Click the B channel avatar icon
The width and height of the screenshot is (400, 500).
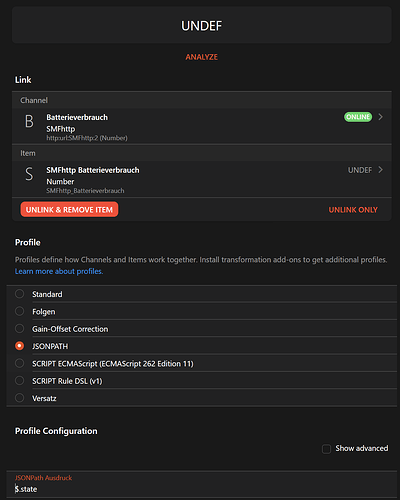tap(29, 121)
